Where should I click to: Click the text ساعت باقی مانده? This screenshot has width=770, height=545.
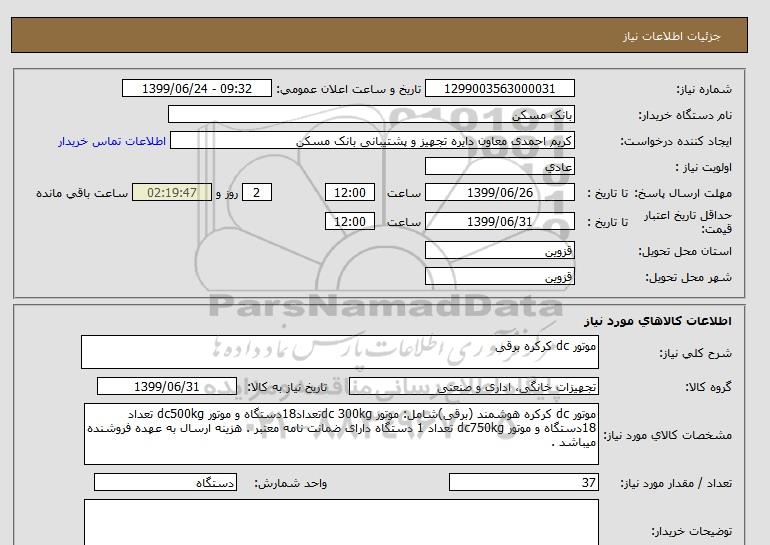[82, 193]
